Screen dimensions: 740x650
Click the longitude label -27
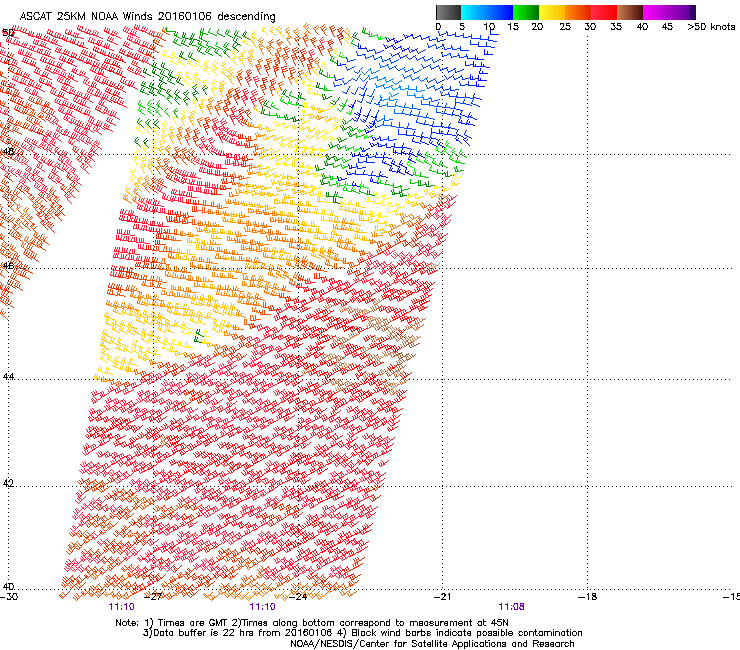click(153, 597)
